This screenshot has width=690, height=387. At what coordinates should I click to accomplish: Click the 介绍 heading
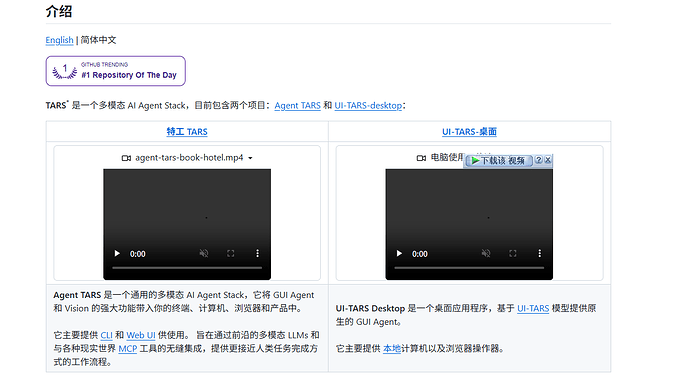[x=59, y=11]
